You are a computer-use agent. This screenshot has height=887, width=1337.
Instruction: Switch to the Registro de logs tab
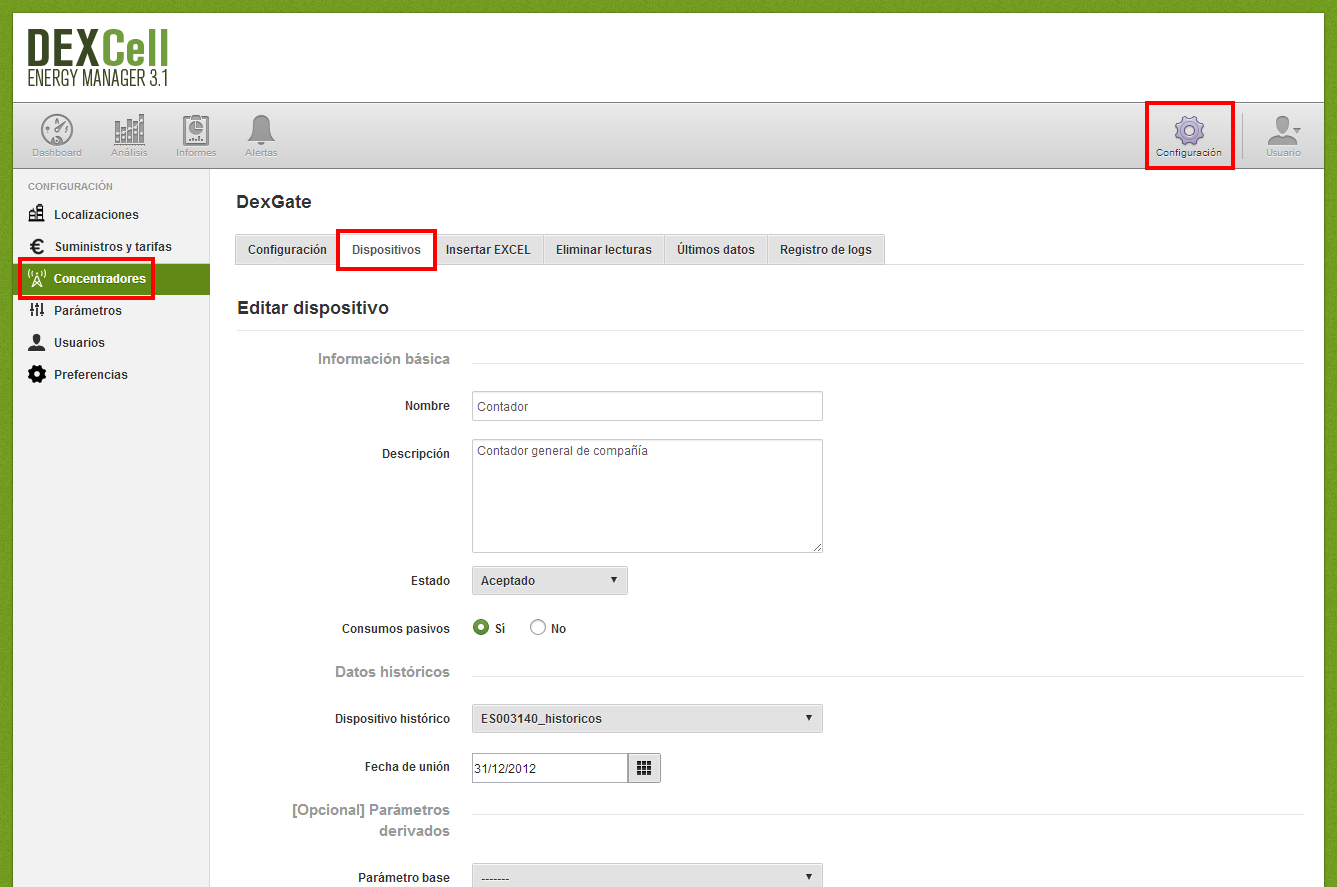pyautogui.click(x=826, y=249)
